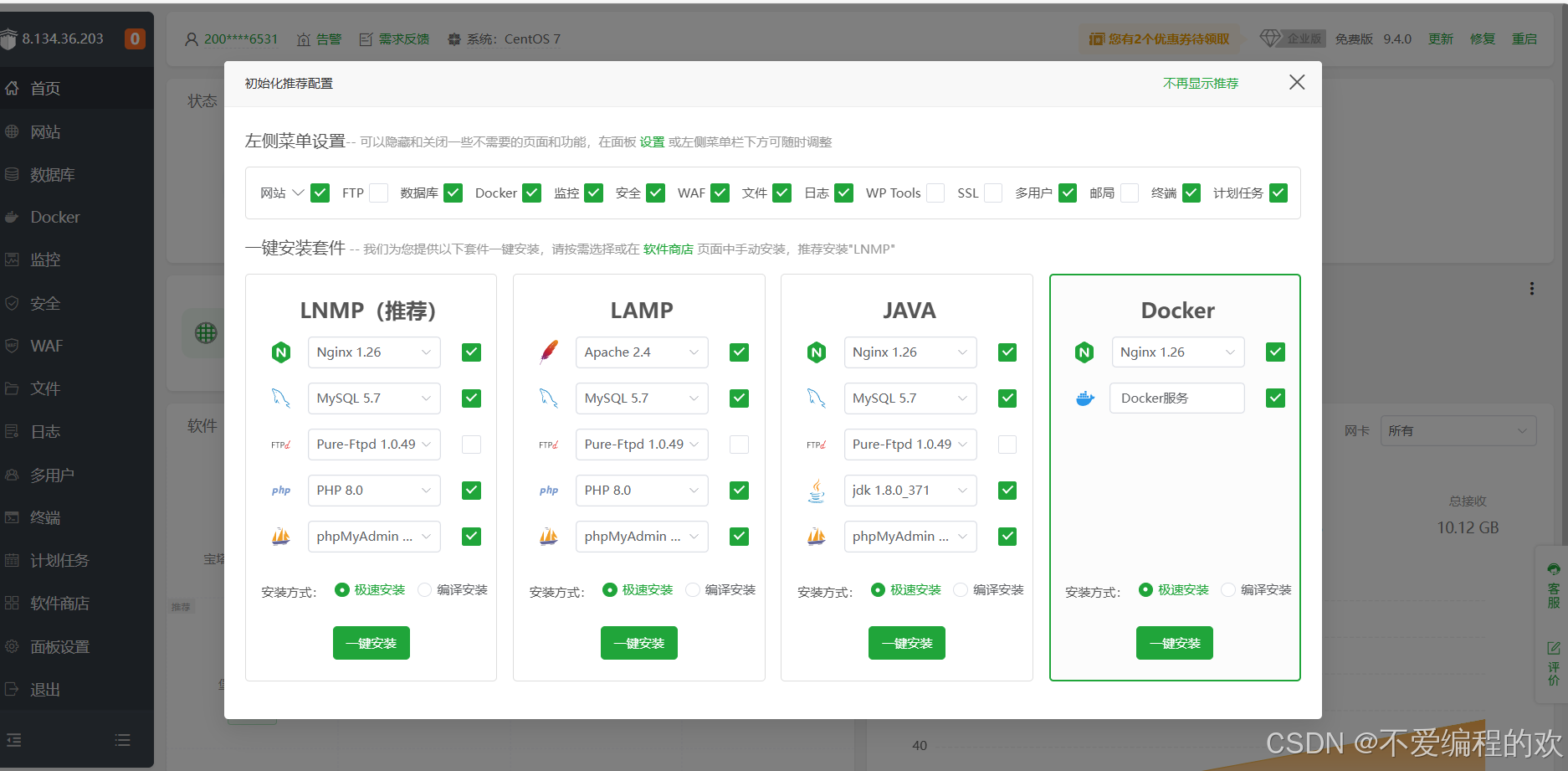Image resolution: width=1568 pixels, height=771 pixels.
Task: Uncheck PHP 8.0 checkbox in LAMP card
Action: pos(740,491)
